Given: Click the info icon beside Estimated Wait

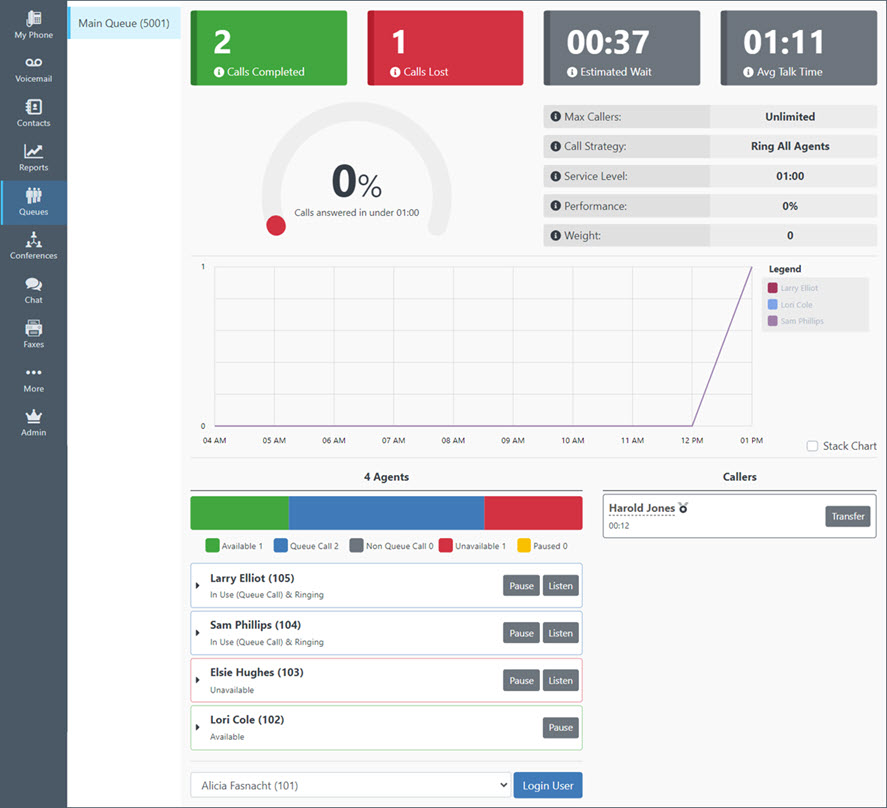Looking at the screenshot, I should coord(572,72).
